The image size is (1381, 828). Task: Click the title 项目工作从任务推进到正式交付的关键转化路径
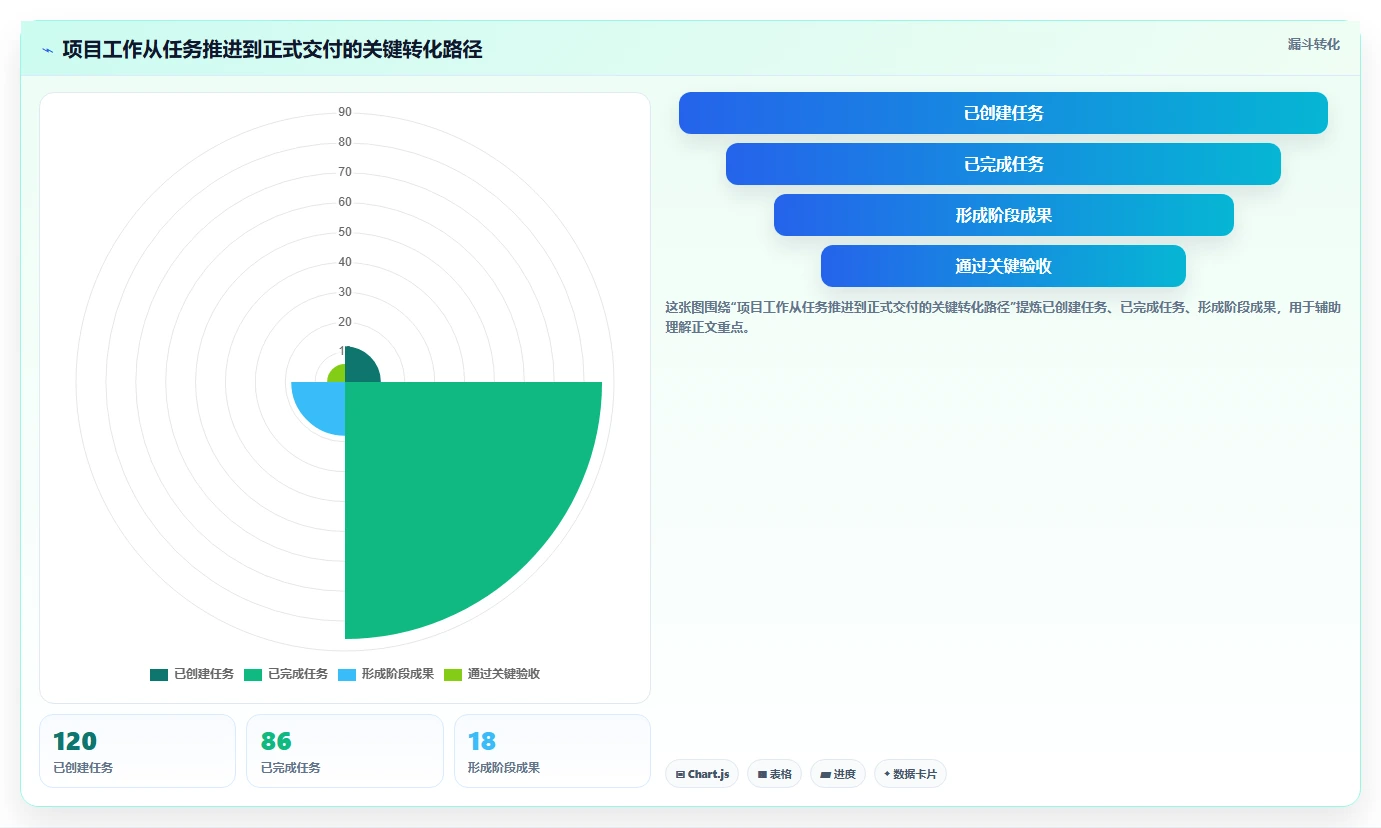pyautogui.click(x=272, y=50)
